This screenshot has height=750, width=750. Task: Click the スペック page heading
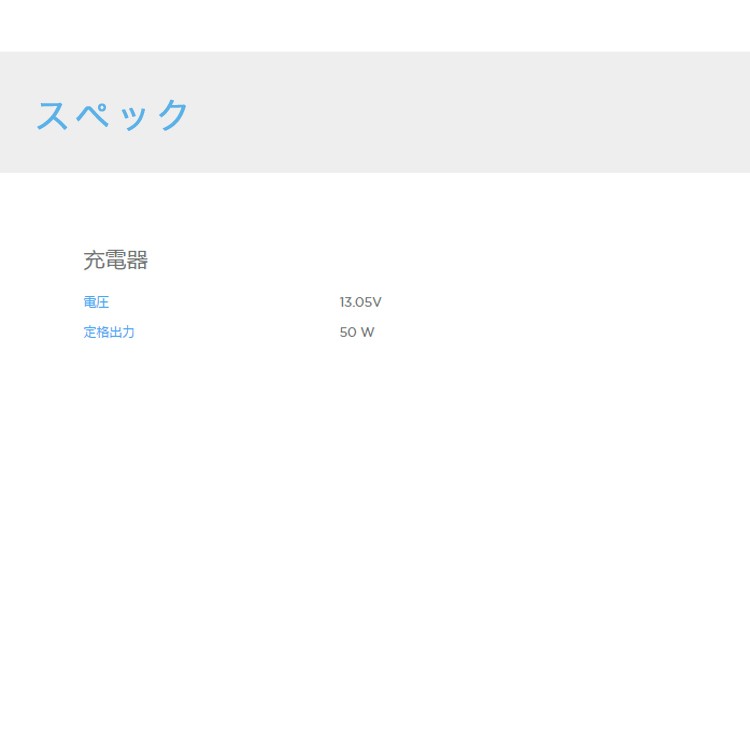[112, 115]
